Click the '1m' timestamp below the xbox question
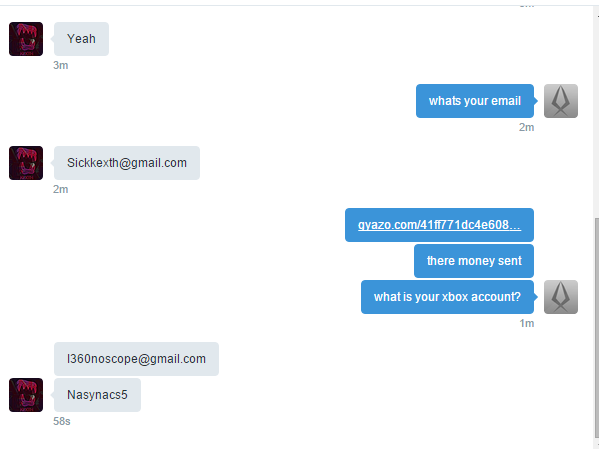This screenshot has width=599, height=449. pyautogui.click(x=526, y=323)
